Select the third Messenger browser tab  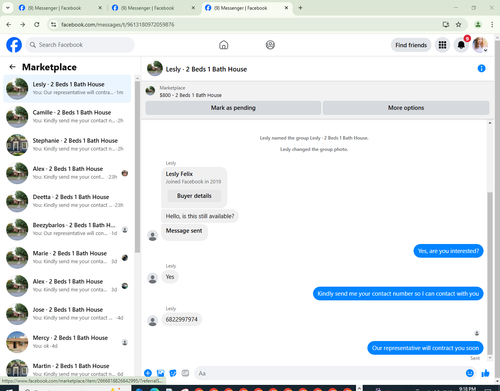(247, 8)
